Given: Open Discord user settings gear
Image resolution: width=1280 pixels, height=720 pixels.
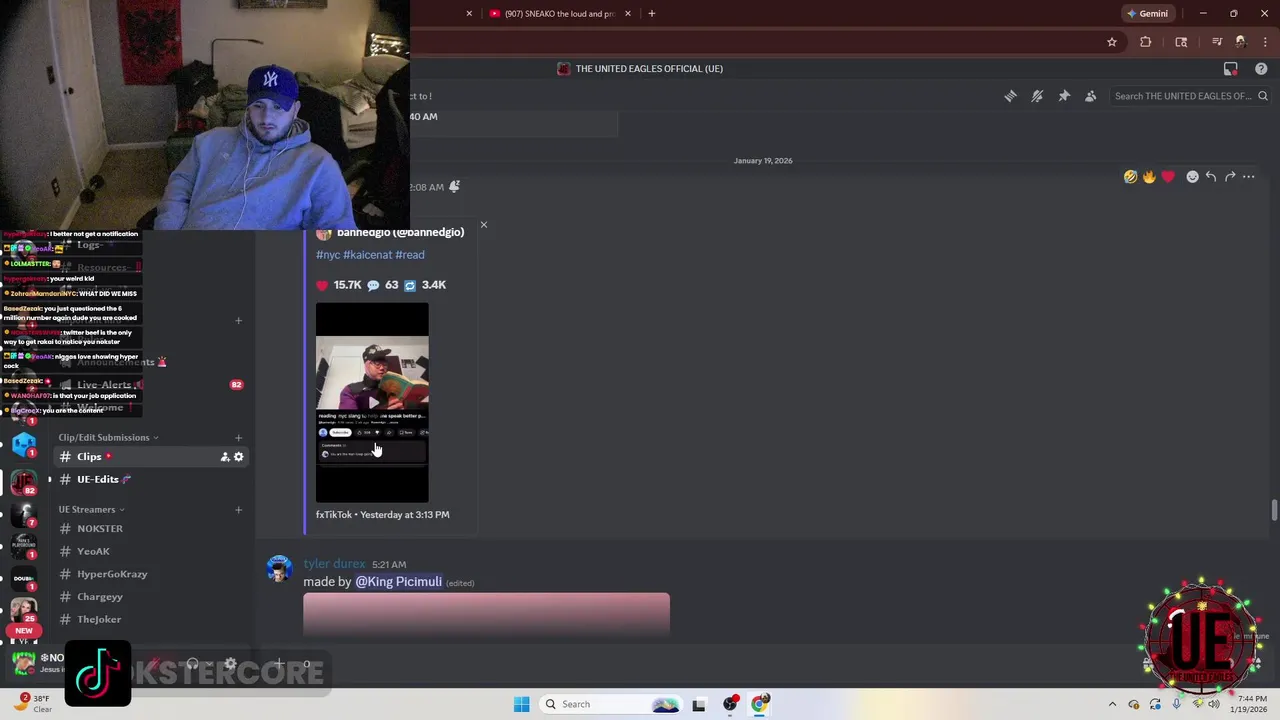Looking at the screenshot, I should point(230,664).
